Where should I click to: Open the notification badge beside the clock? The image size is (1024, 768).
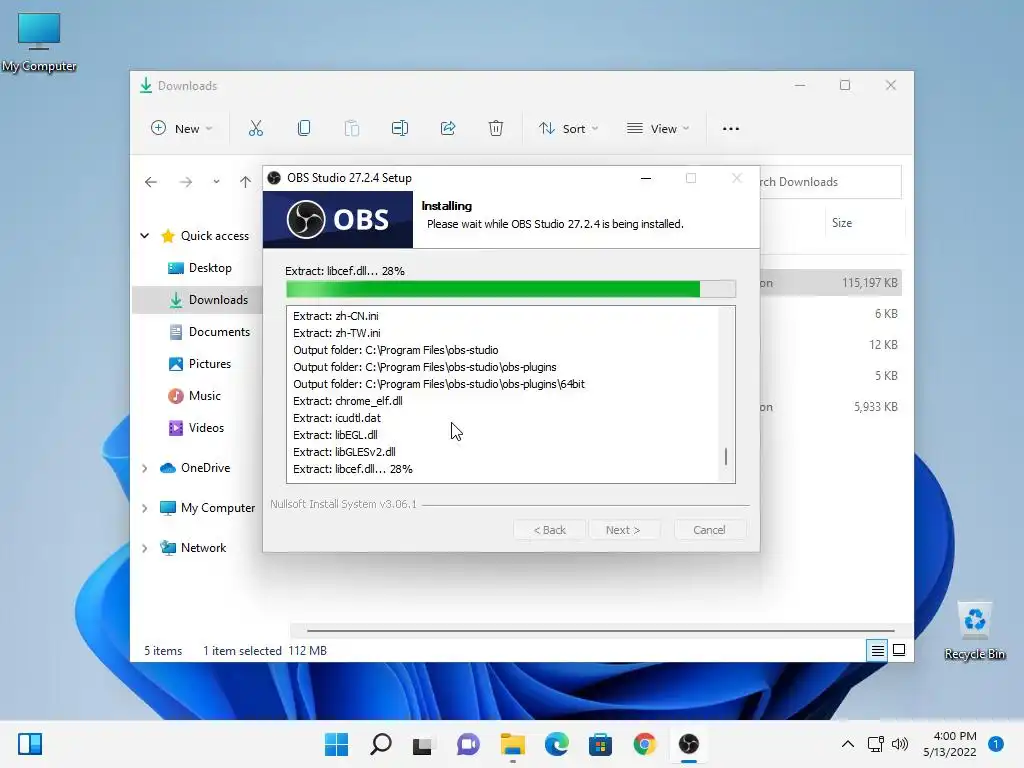tap(996, 744)
